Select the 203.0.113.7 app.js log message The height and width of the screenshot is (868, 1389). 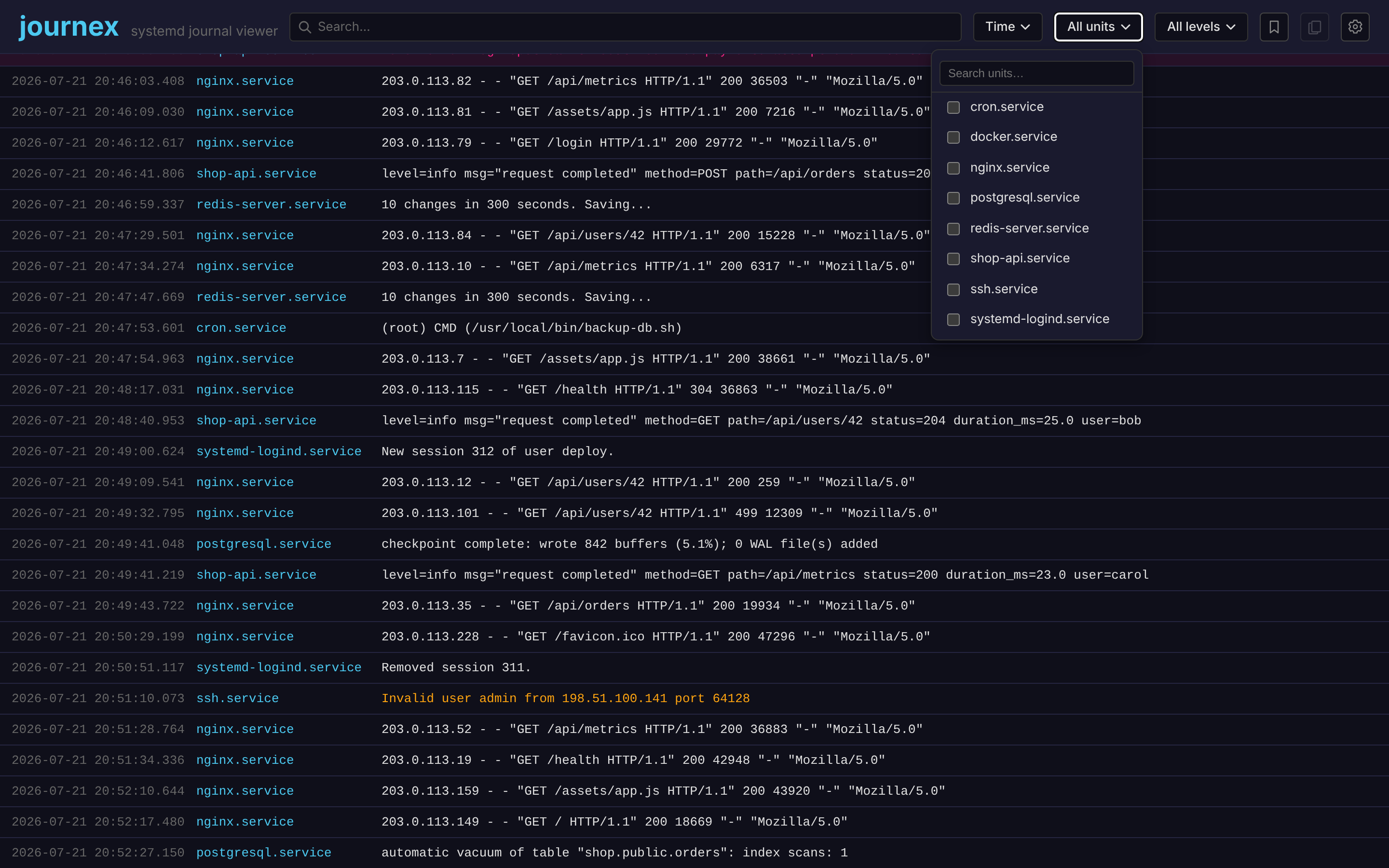655,359
